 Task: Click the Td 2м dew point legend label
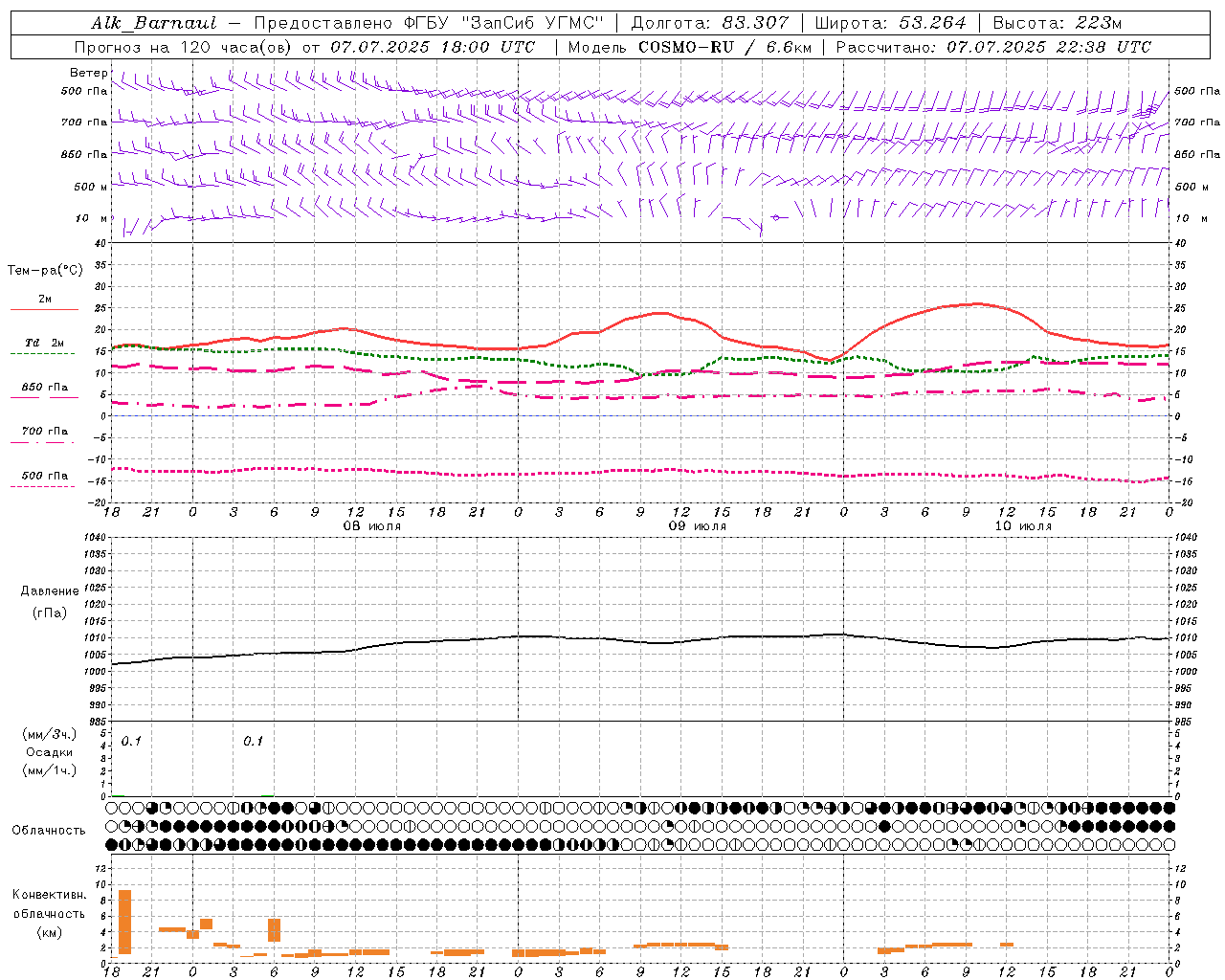click(x=45, y=343)
